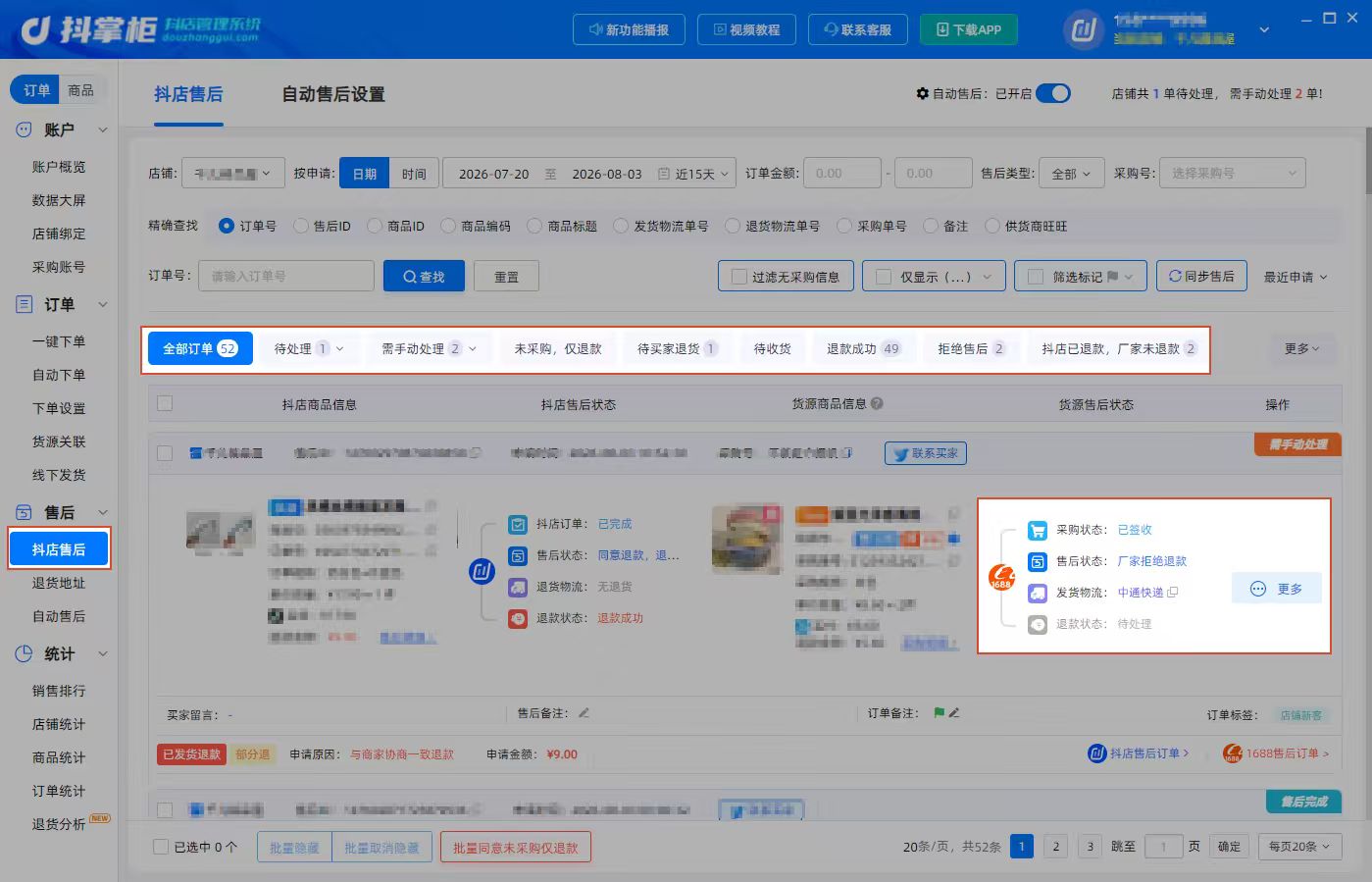The height and width of the screenshot is (882, 1372).
Task: Click the 查找 search button
Action: point(423,277)
